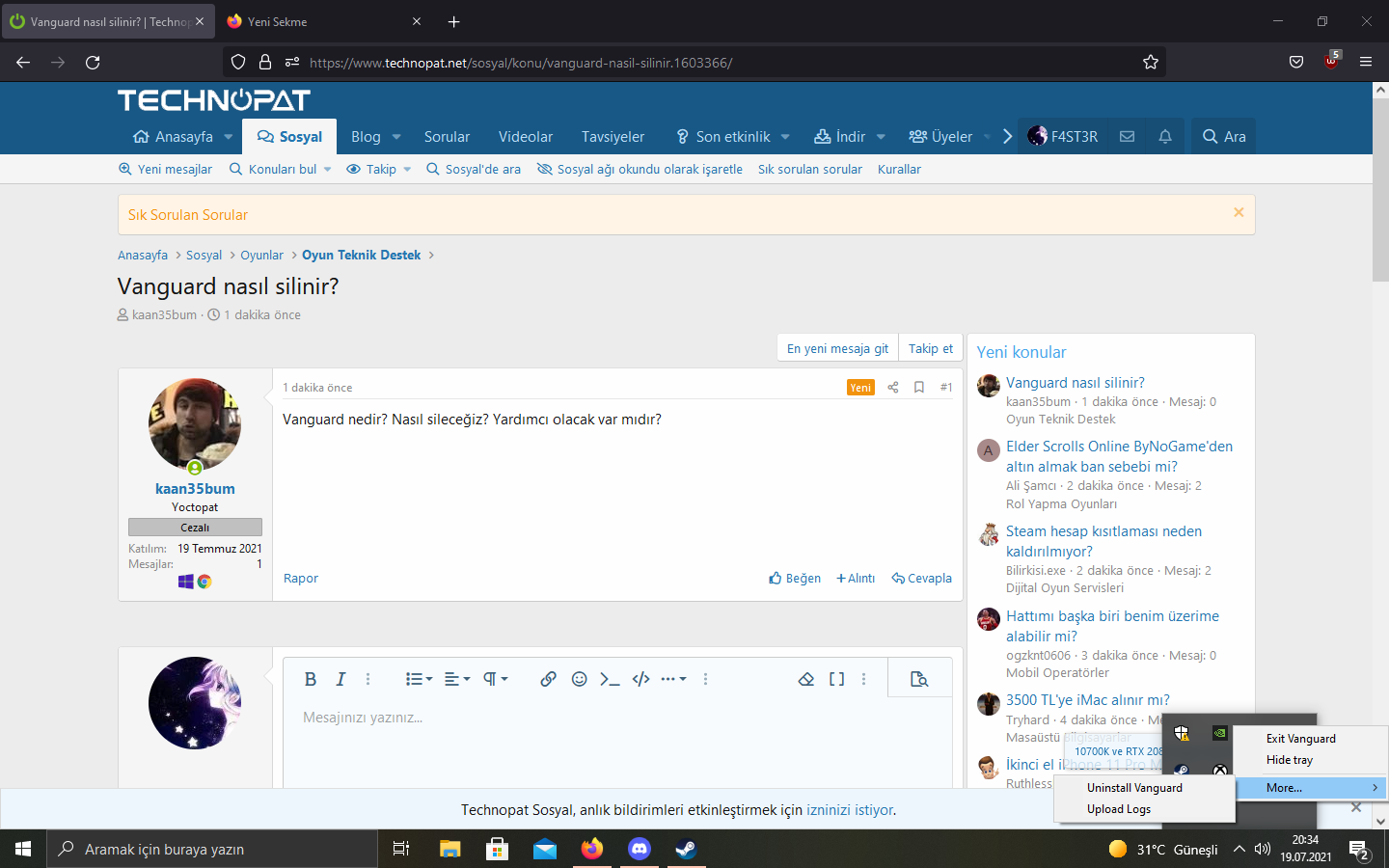This screenshot has width=1389, height=868.
Task: Open the taskbar volume icon
Action: point(1263,850)
